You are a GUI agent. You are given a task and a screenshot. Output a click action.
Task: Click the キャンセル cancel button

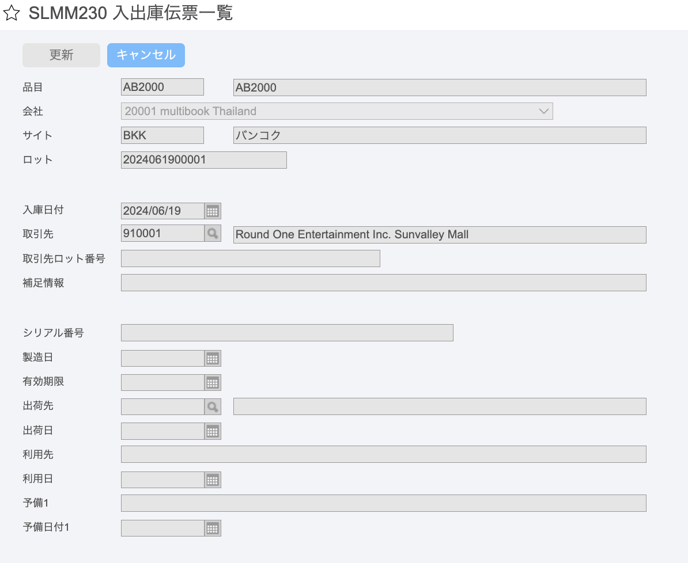point(146,55)
